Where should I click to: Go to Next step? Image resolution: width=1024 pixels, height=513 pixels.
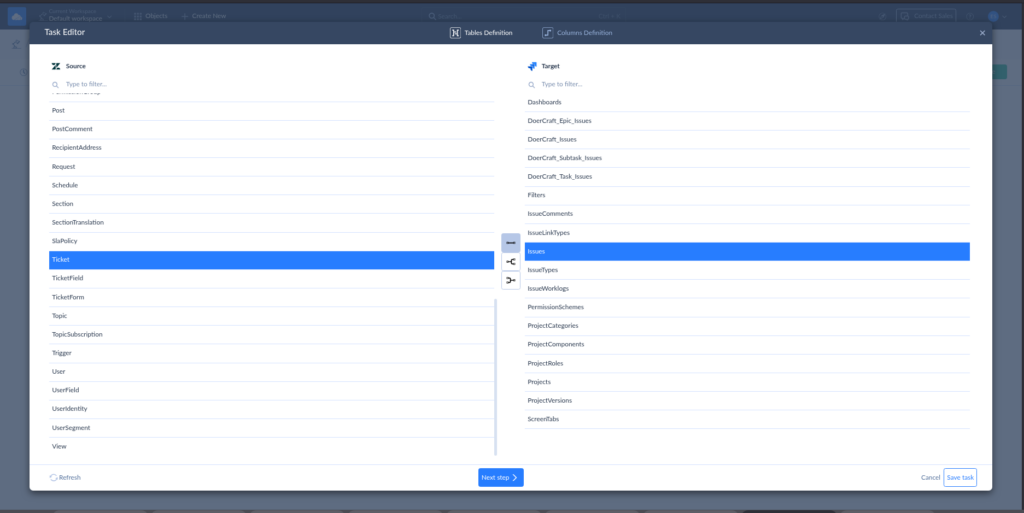(501, 478)
